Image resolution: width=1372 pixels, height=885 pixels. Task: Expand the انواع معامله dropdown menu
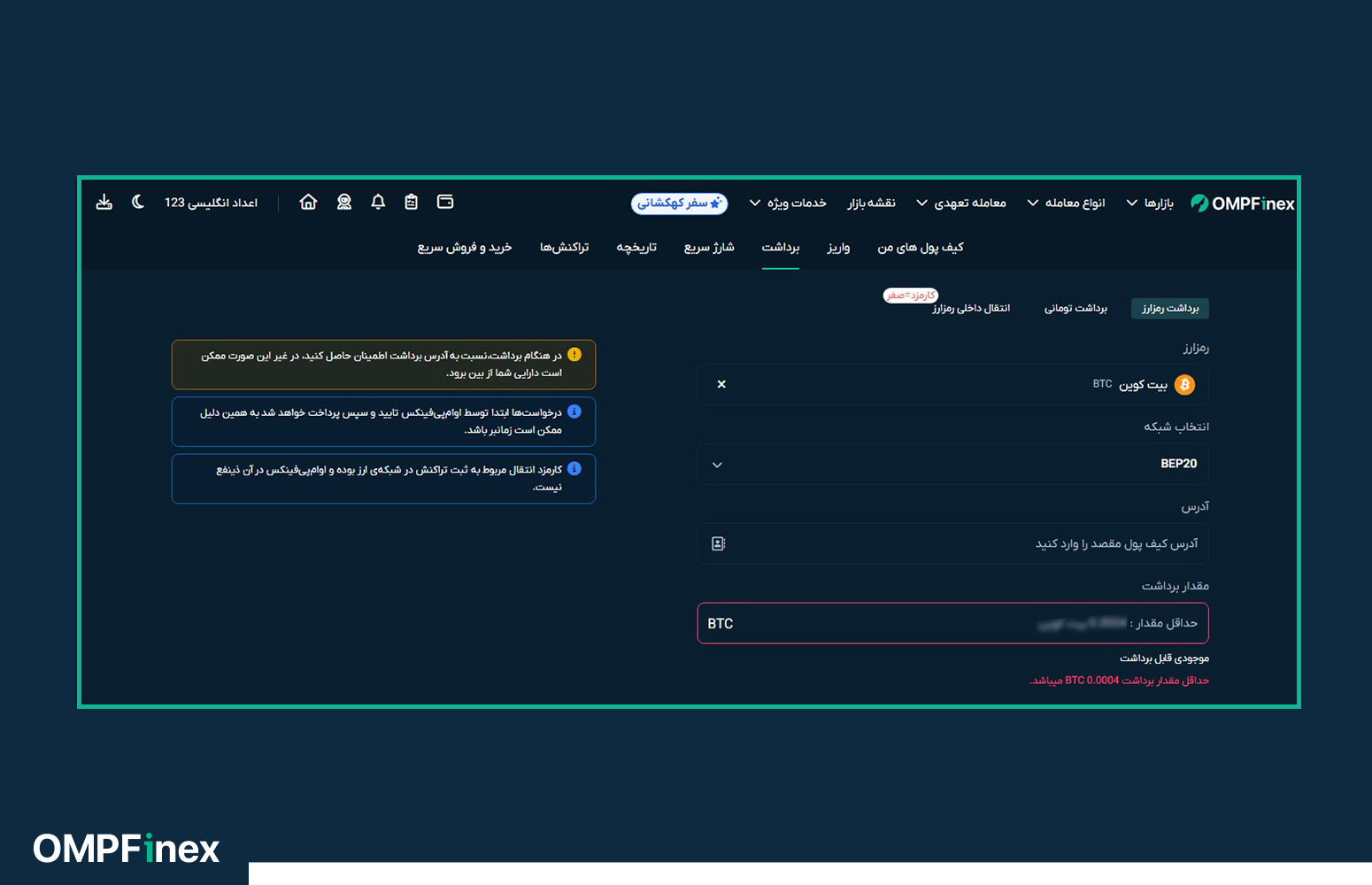tap(1066, 204)
